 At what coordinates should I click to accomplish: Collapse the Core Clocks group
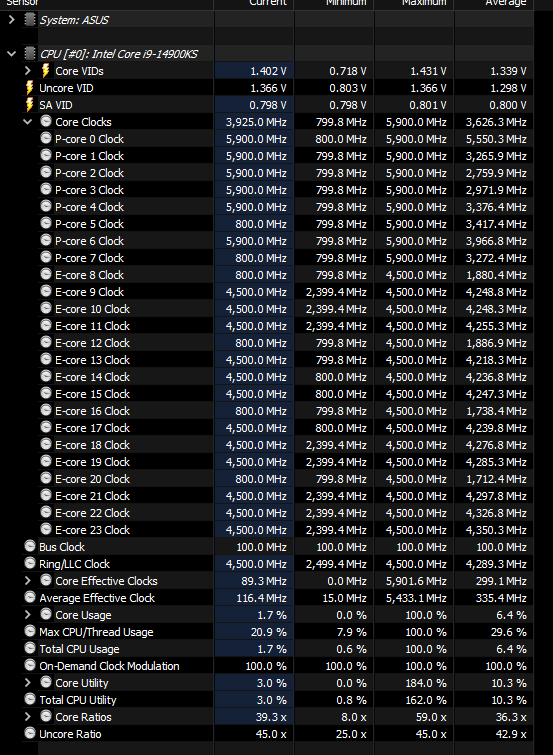tap(28, 122)
